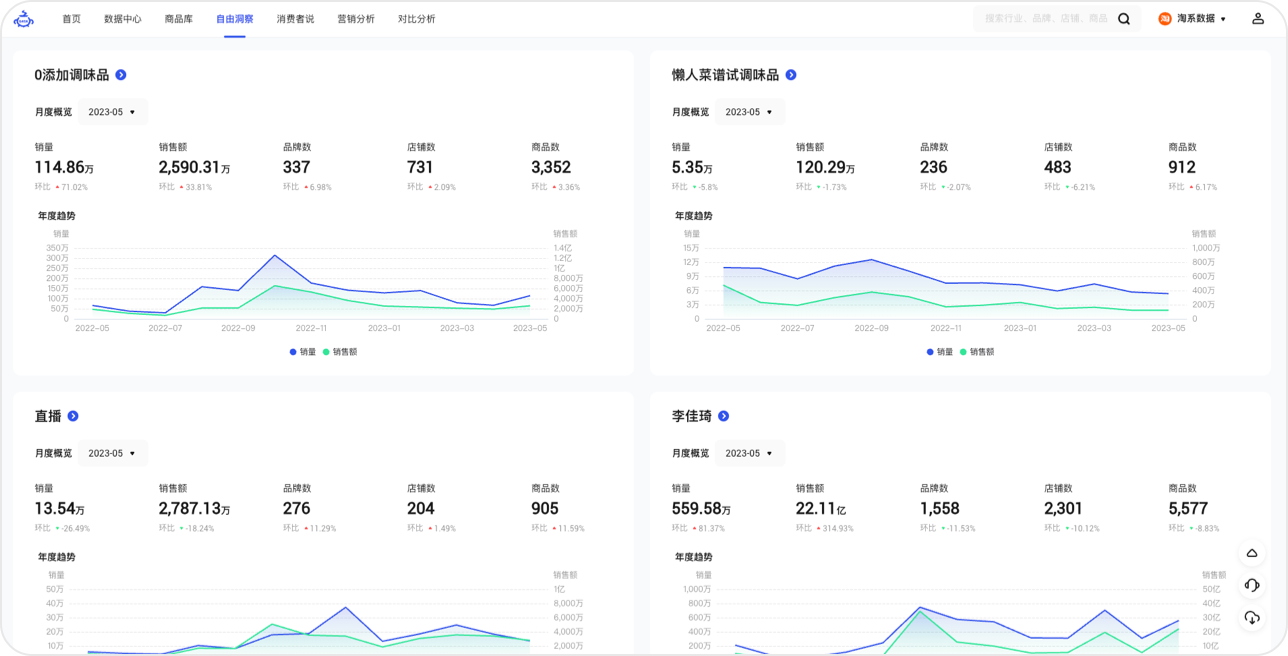Toggle 销量 legend in 懒人菜谱试调味品 chart

[x=940, y=352]
